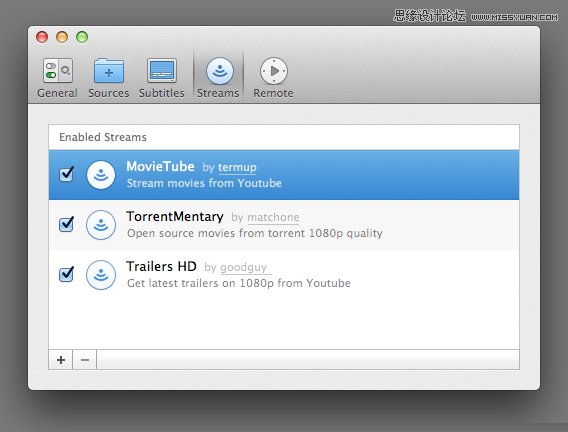Open the General preferences icon
Screen dimensions: 568x432
pos(58,70)
